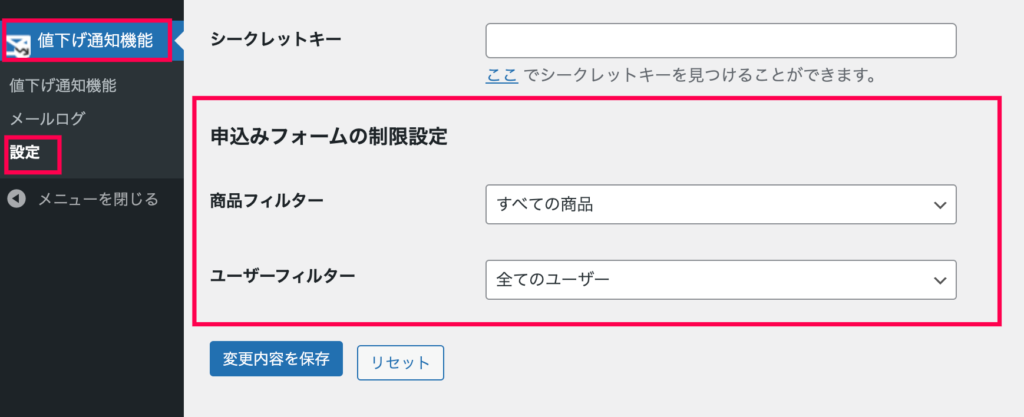The image size is (1024, 417).
Task: Go to the メールログ submenu page
Action: 47,119
